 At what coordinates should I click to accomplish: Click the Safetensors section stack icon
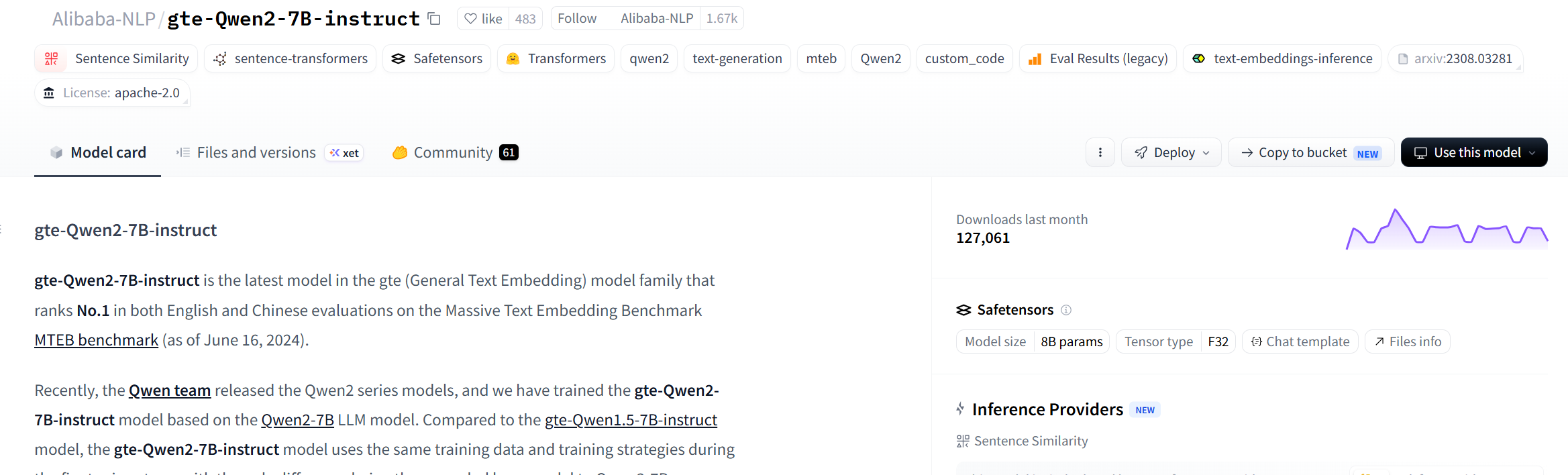[x=963, y=310]
